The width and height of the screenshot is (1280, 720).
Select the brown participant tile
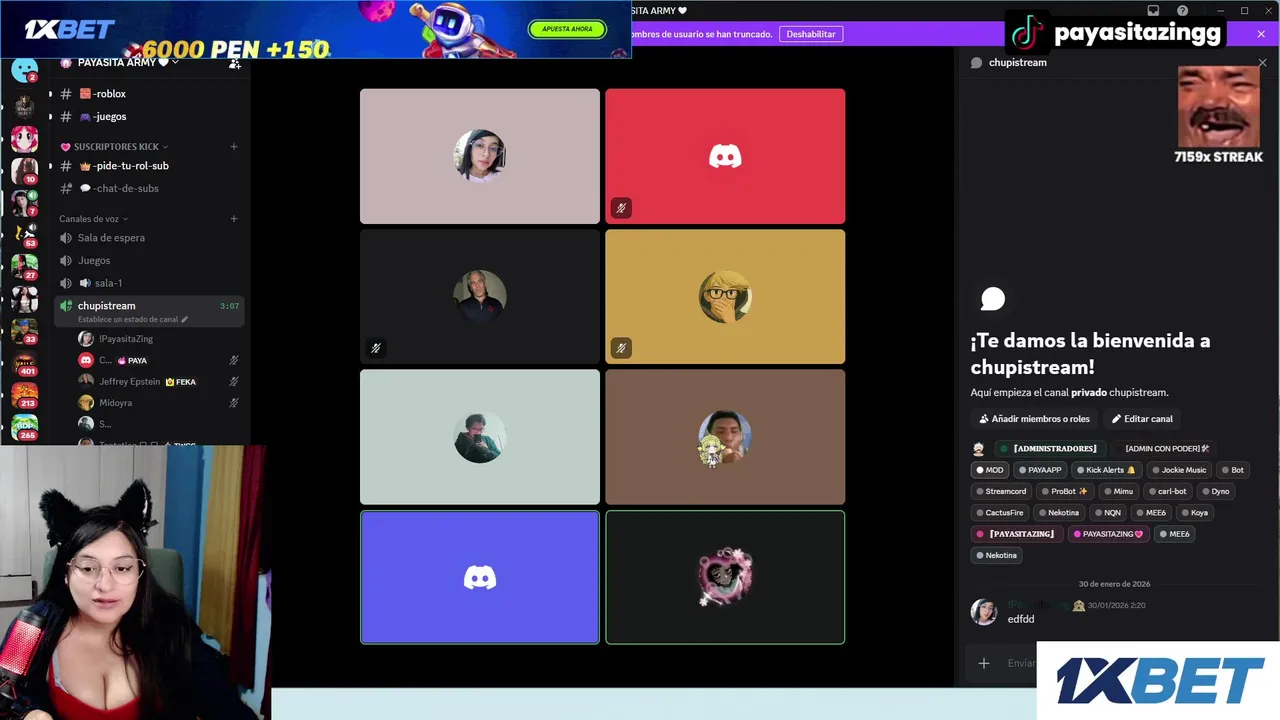coord(725,437)
